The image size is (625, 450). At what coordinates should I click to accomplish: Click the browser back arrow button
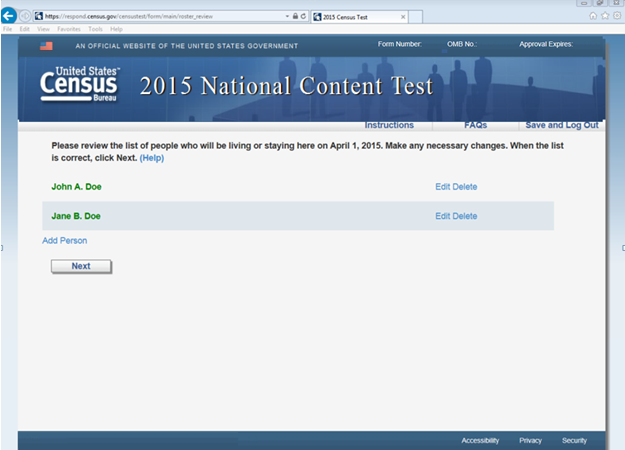coord(8,16)
